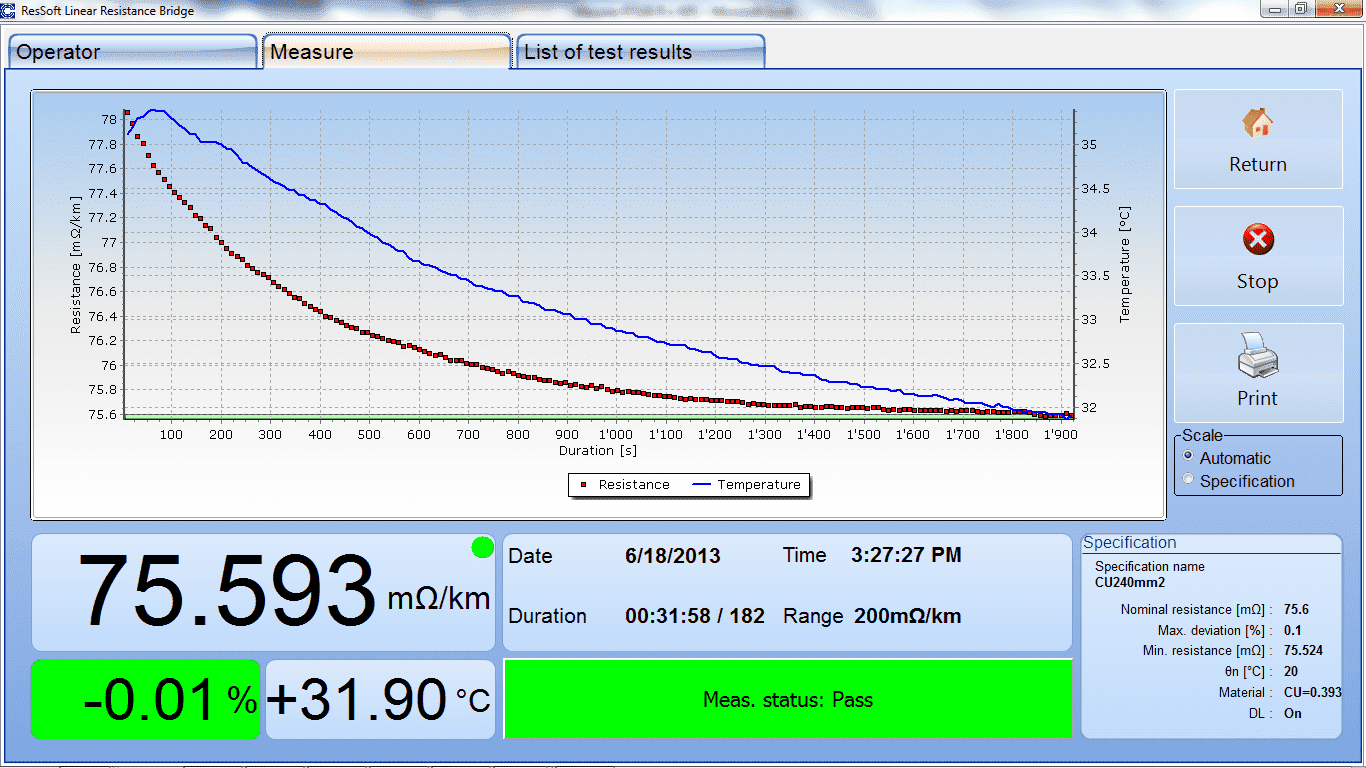
Task: Click the time value 3:27:27 PM
Action: (906, 555)
